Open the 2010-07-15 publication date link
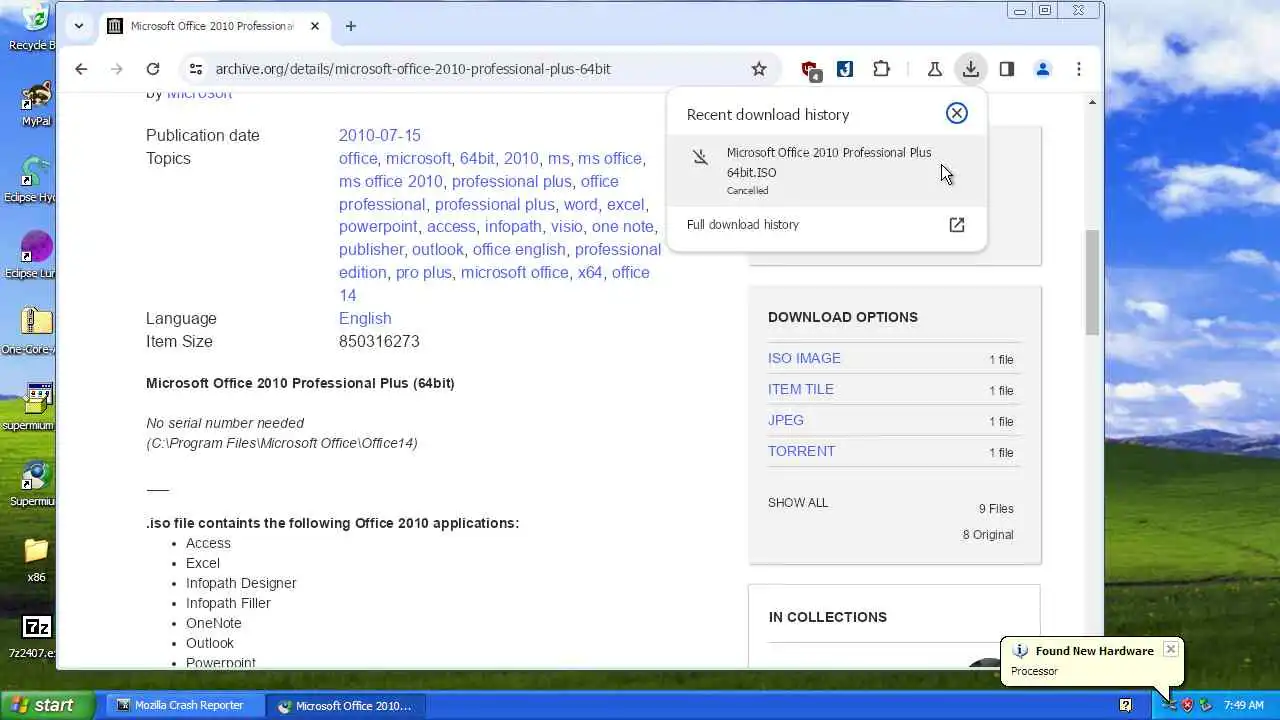The image size is (1280, 720). tap(379, 135)
